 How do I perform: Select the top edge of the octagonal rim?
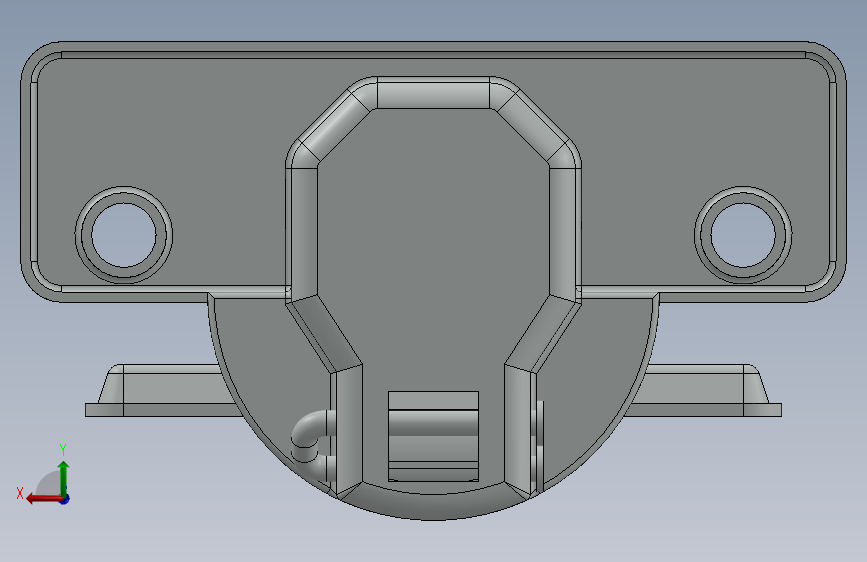(434, 93)
